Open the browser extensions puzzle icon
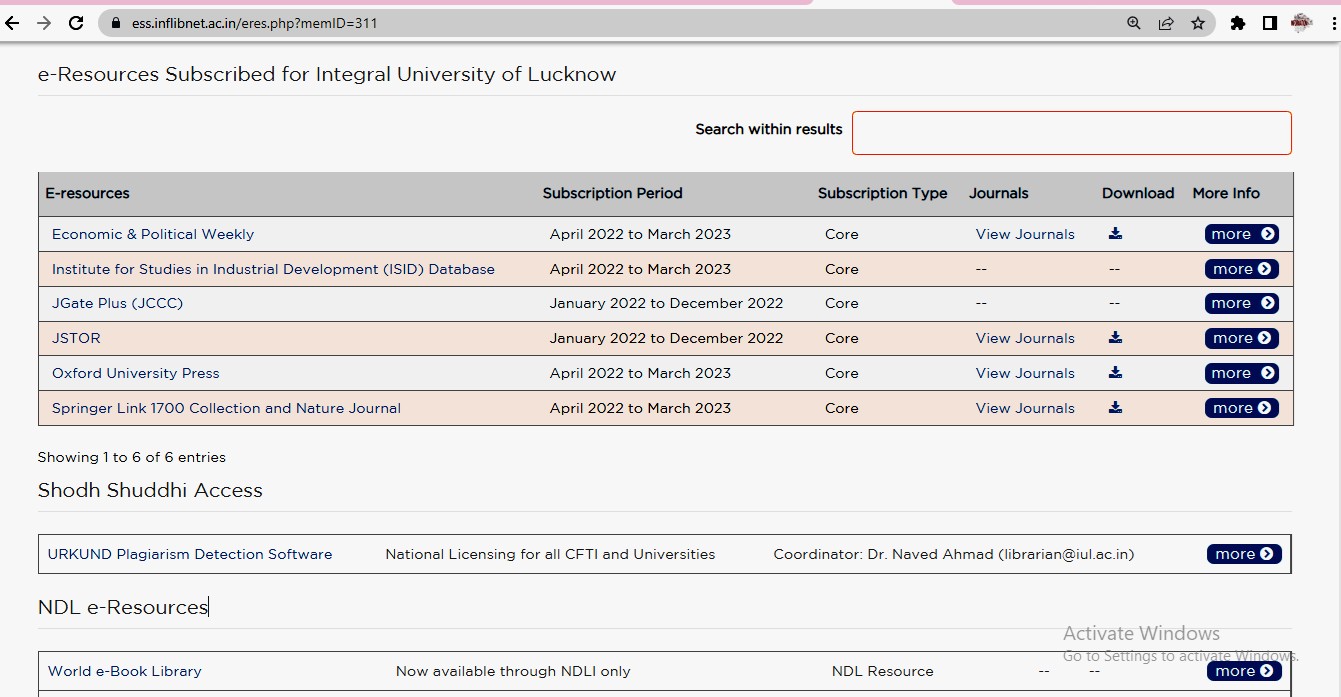 click(1238, 23)
